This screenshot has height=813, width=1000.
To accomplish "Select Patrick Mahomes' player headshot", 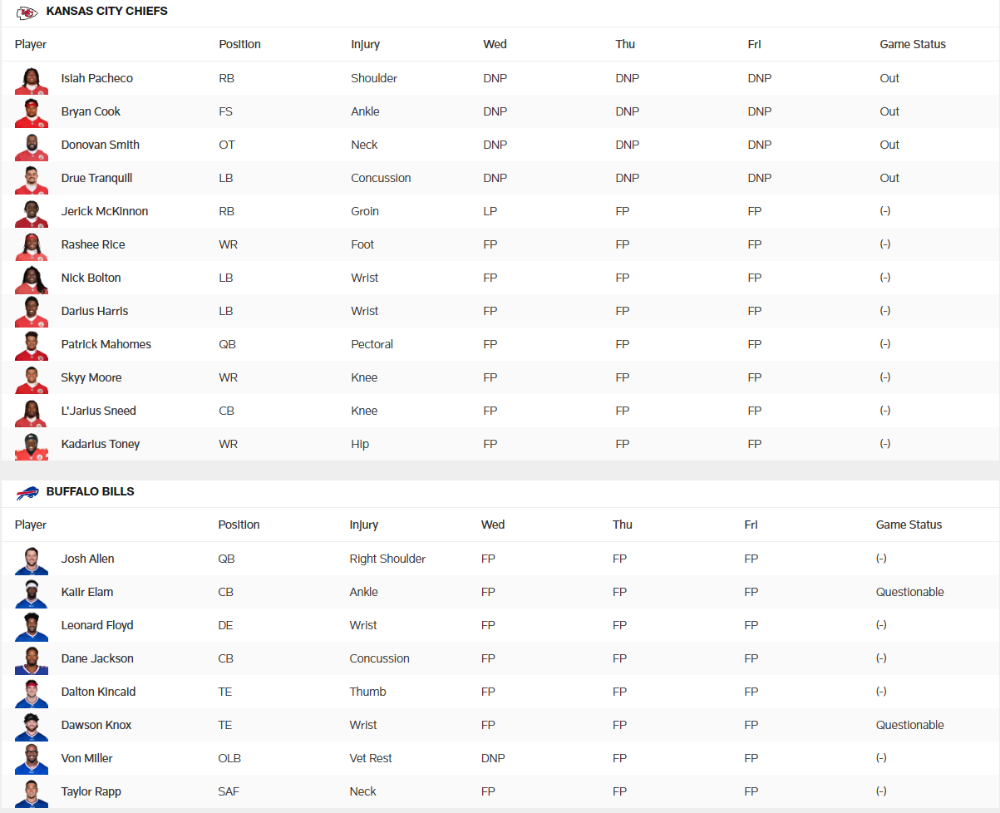I will click(31, 346).
